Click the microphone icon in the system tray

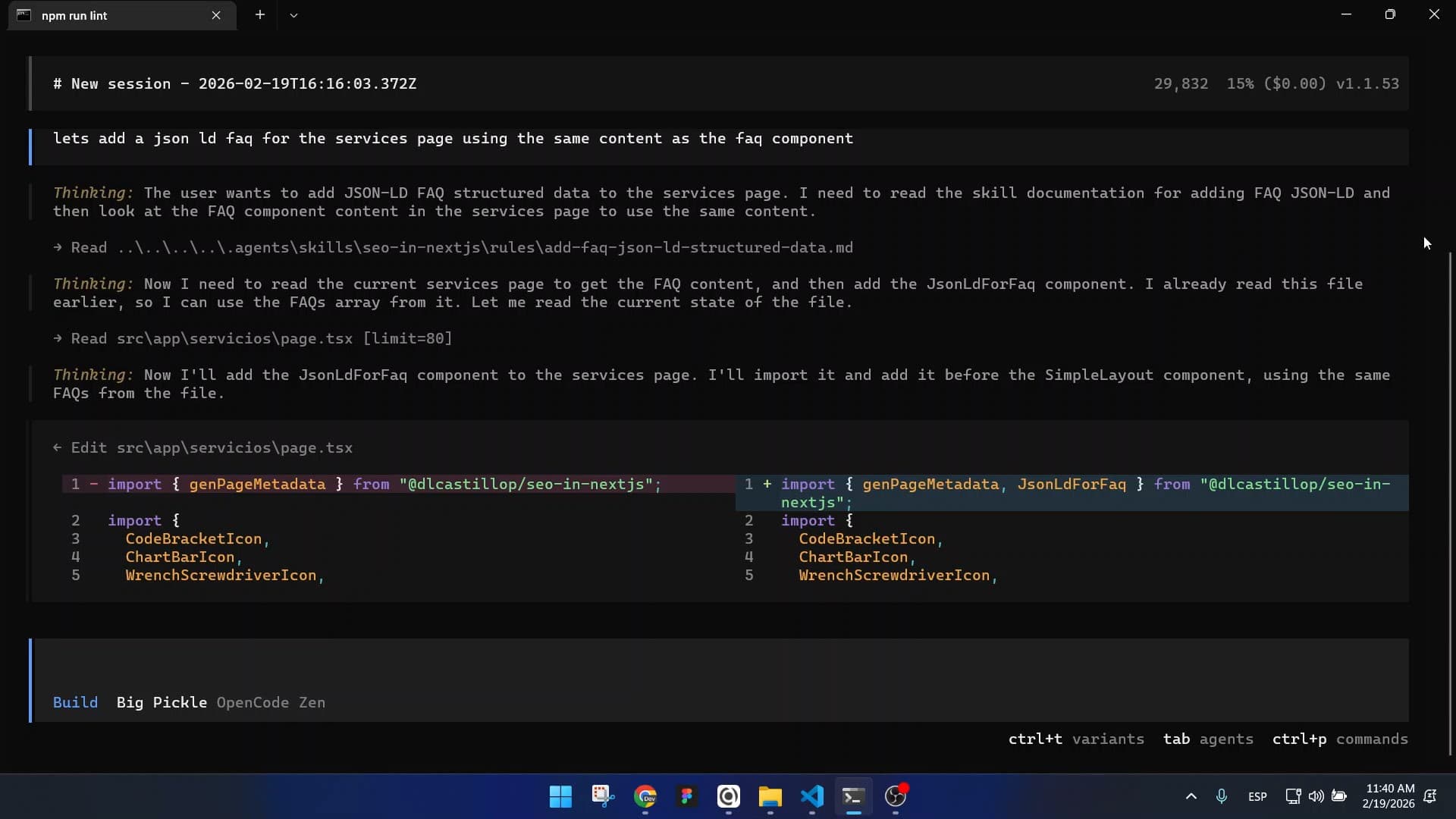pyautogui.click(x=1222, y=797)
